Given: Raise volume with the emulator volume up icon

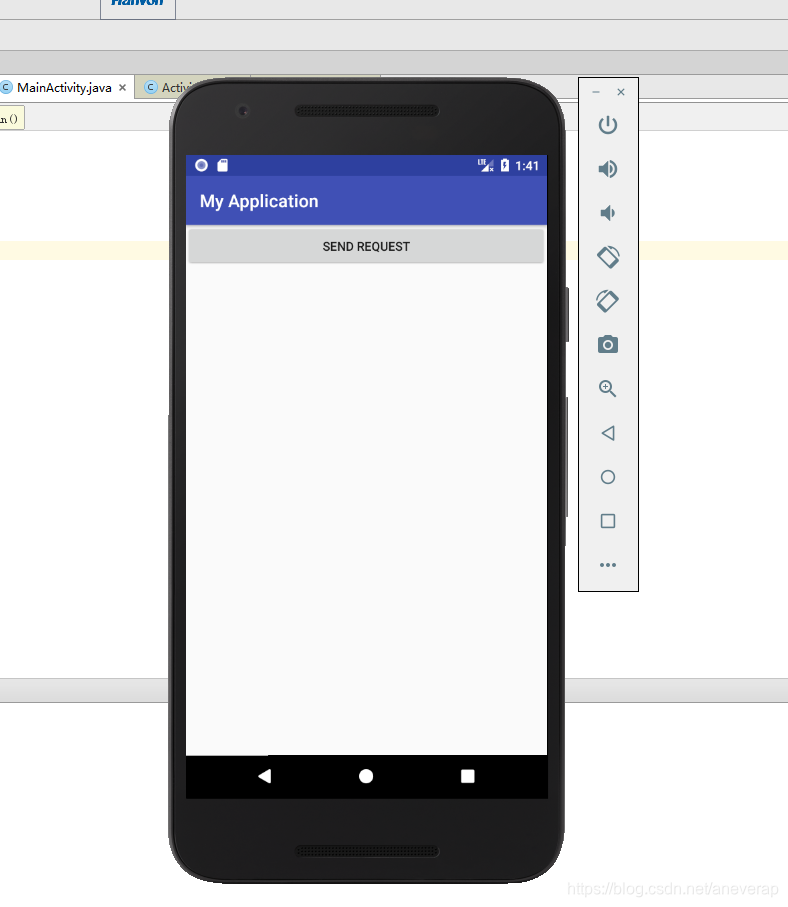Looking at the screenshot, I should click(607, 169).
